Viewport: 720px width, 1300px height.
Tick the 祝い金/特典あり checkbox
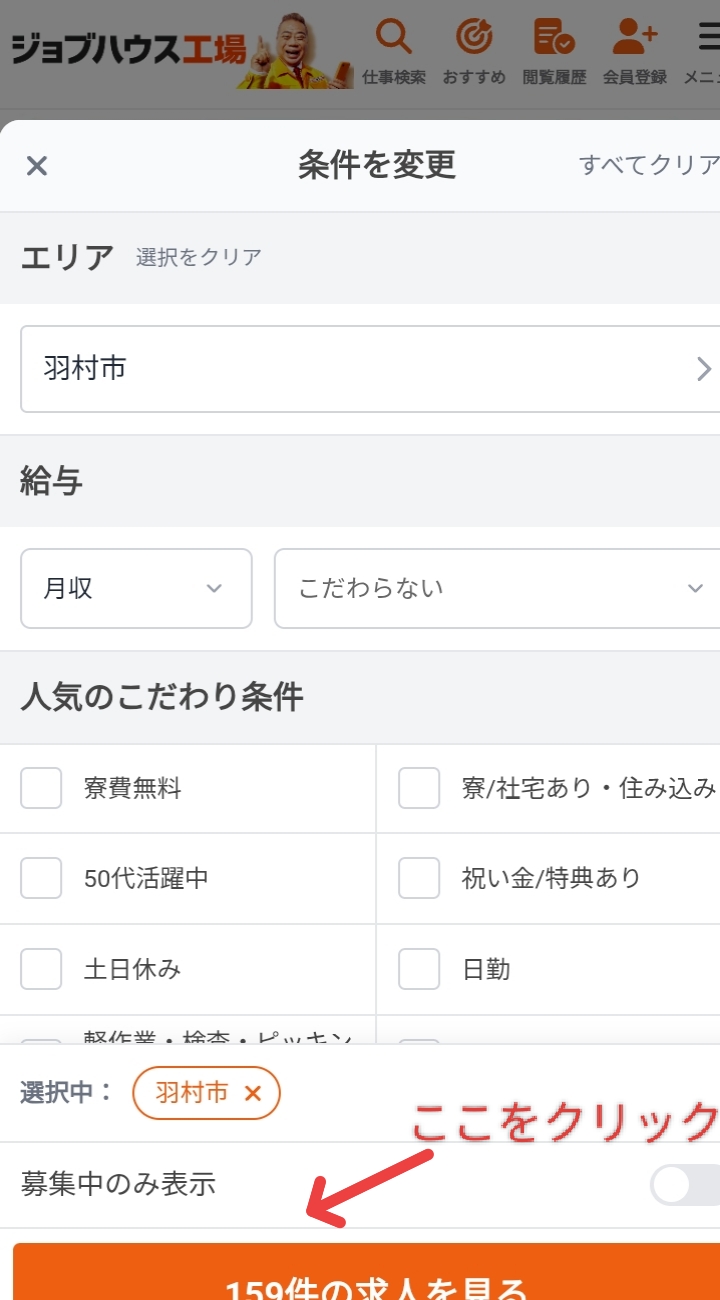419,879
